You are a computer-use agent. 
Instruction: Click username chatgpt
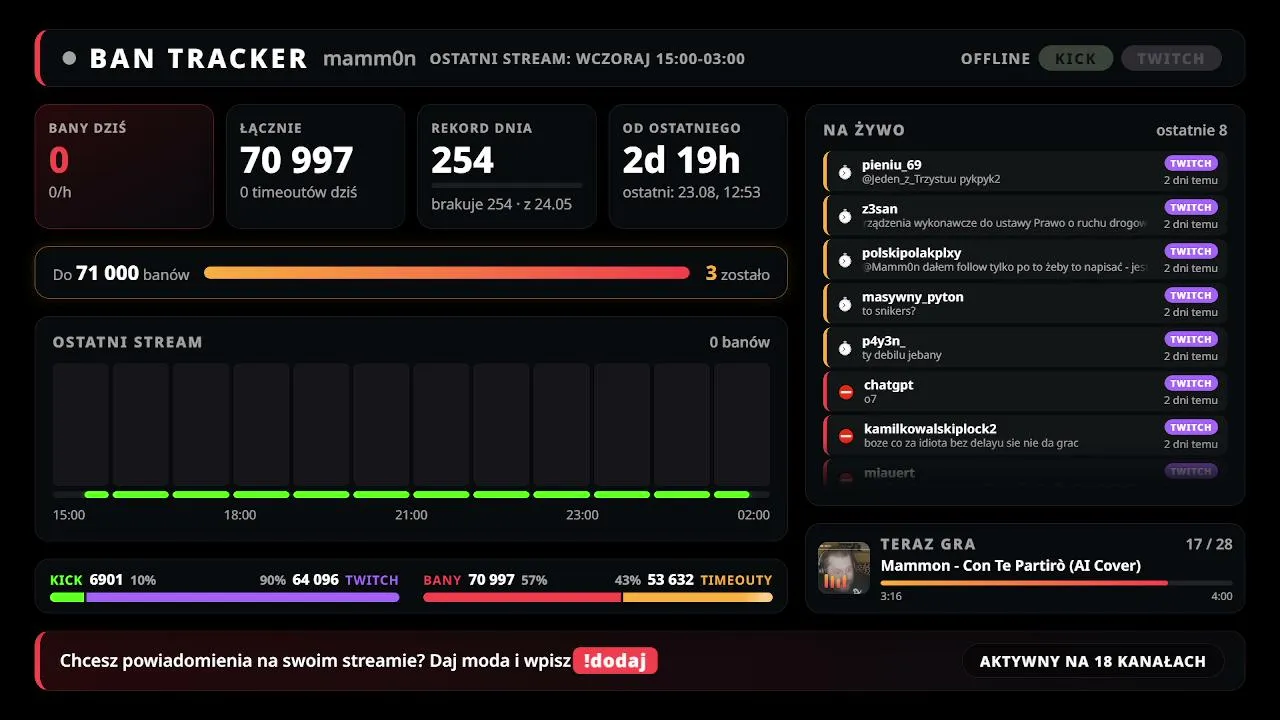pos(889,385)
